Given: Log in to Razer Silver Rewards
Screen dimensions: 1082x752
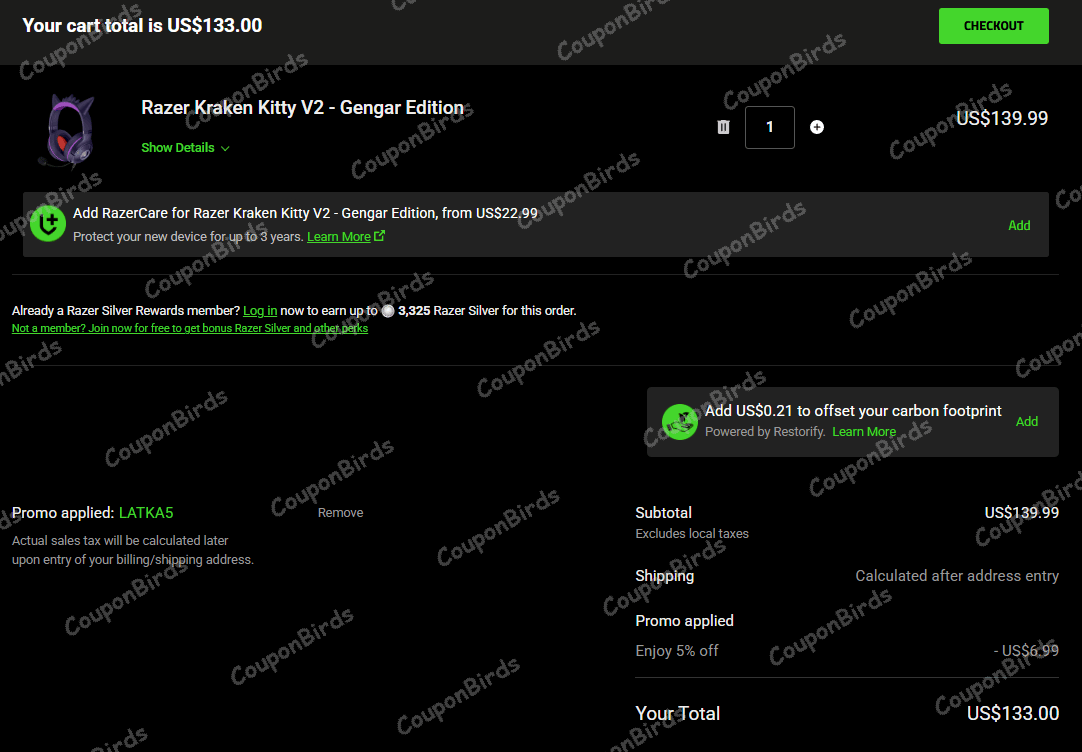Looking at the screenshot, I should tap(260, 310).
